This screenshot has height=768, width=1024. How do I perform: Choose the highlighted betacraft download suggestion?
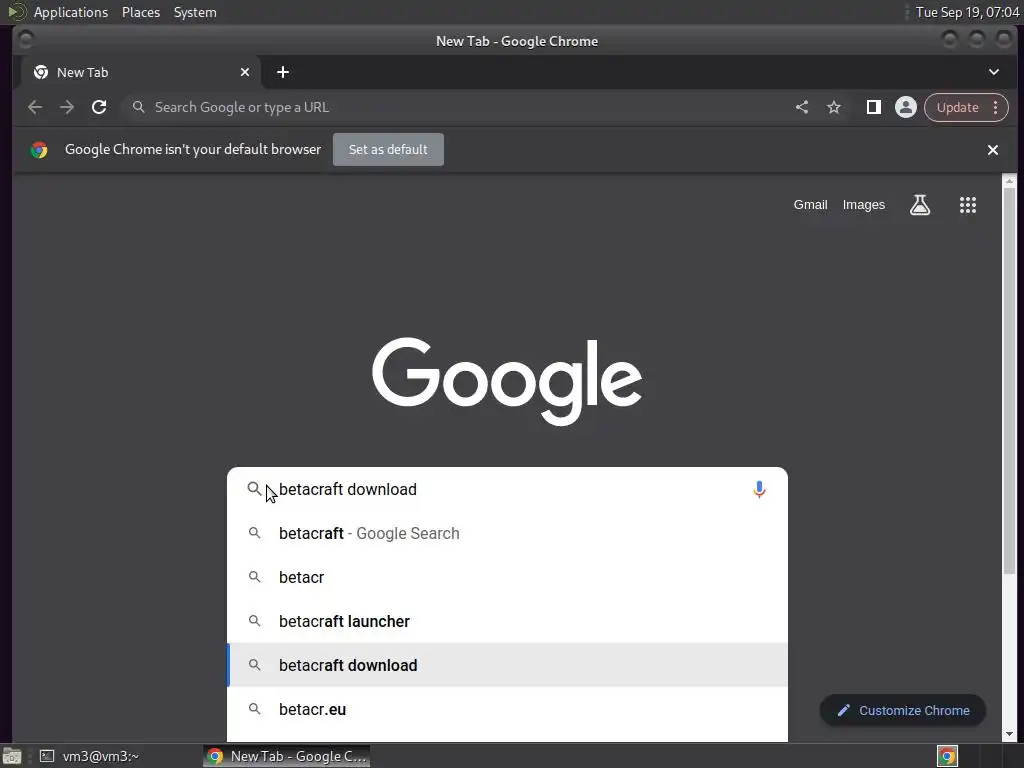[x=507, y=665]
